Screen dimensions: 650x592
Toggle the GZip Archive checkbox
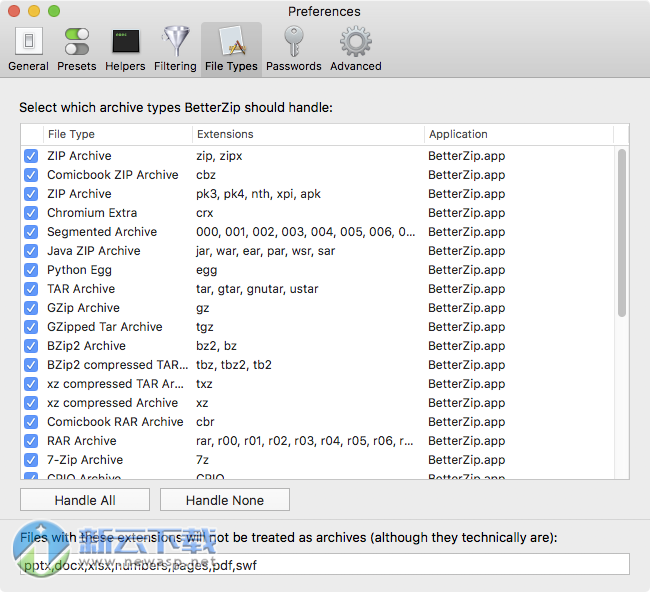point(31,308)
